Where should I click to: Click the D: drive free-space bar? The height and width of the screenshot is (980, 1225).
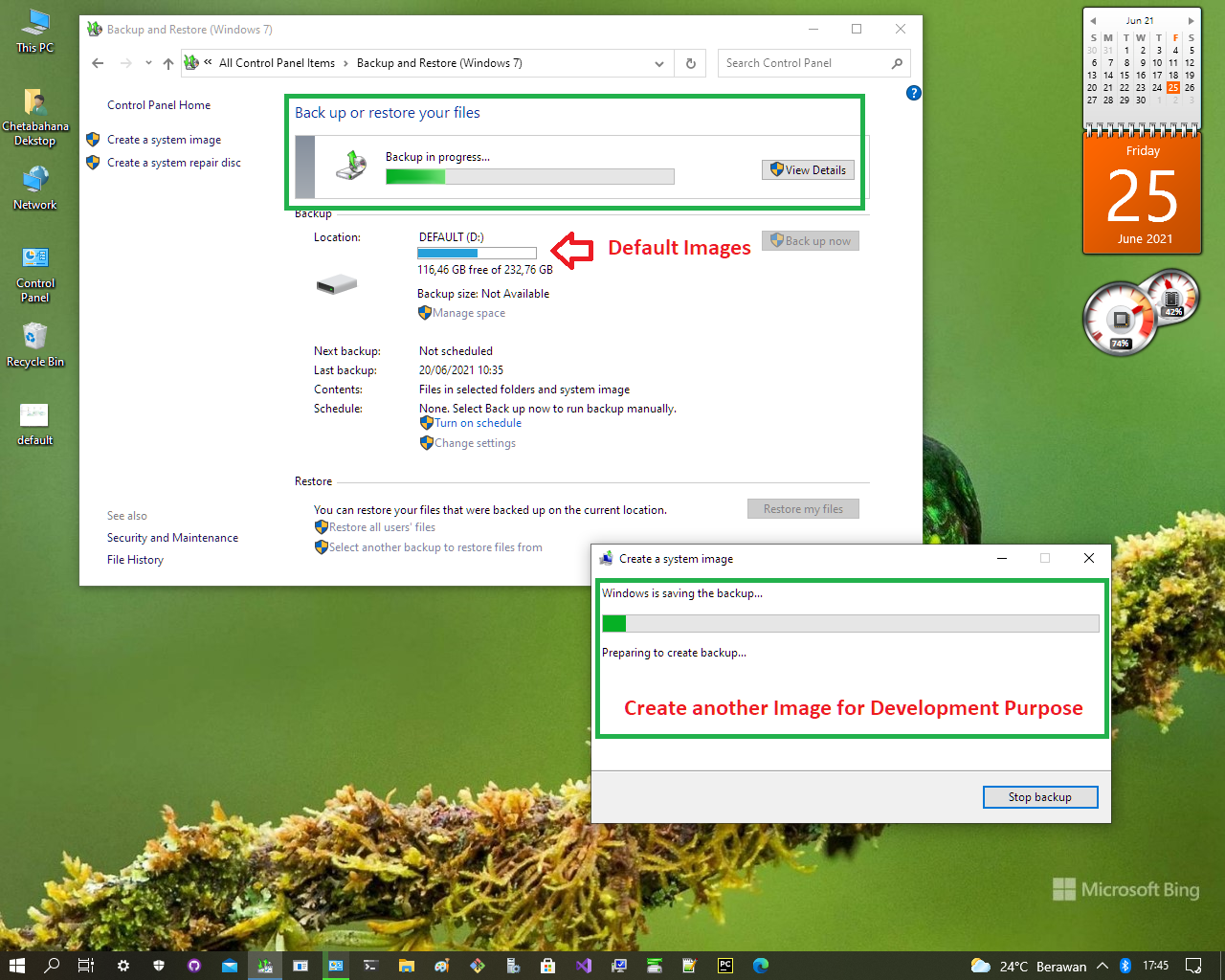tap(477, 254)
